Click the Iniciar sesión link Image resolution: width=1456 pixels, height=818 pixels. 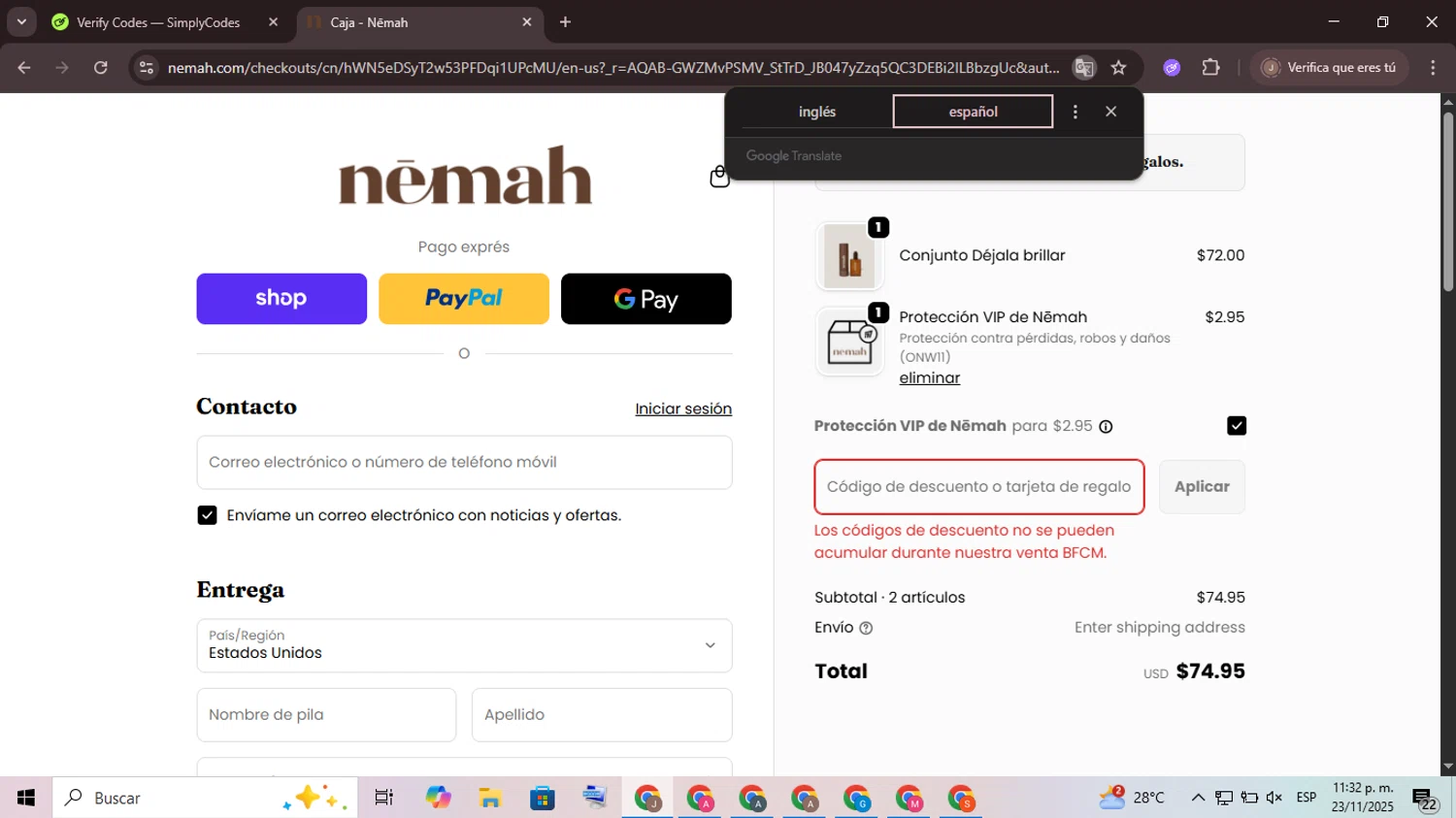[683, 409]
